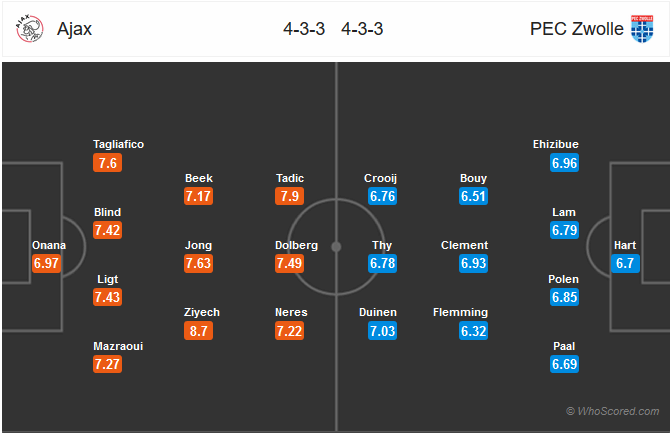This screenshot has height=433, width=672.
Task: Click the Ajax club crest icon
Action: [x=30, y=29]
